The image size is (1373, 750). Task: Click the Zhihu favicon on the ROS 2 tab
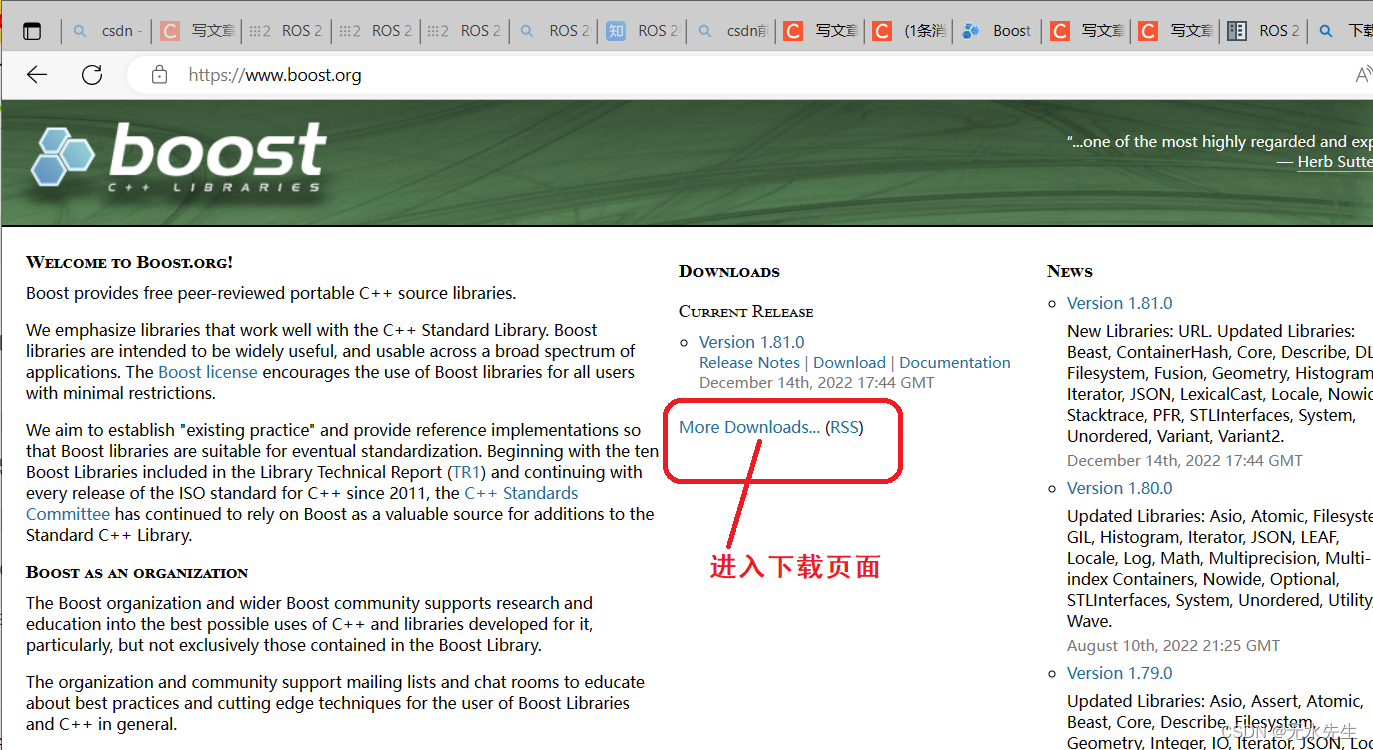pyautogui.click(x=616, y=30)
